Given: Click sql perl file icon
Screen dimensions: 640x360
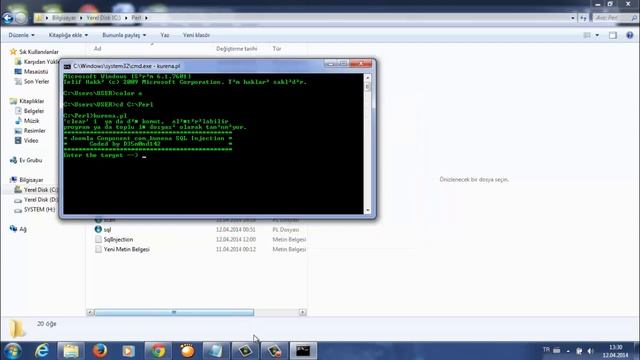Looking at the screenshot, I should tap(98, 229).
